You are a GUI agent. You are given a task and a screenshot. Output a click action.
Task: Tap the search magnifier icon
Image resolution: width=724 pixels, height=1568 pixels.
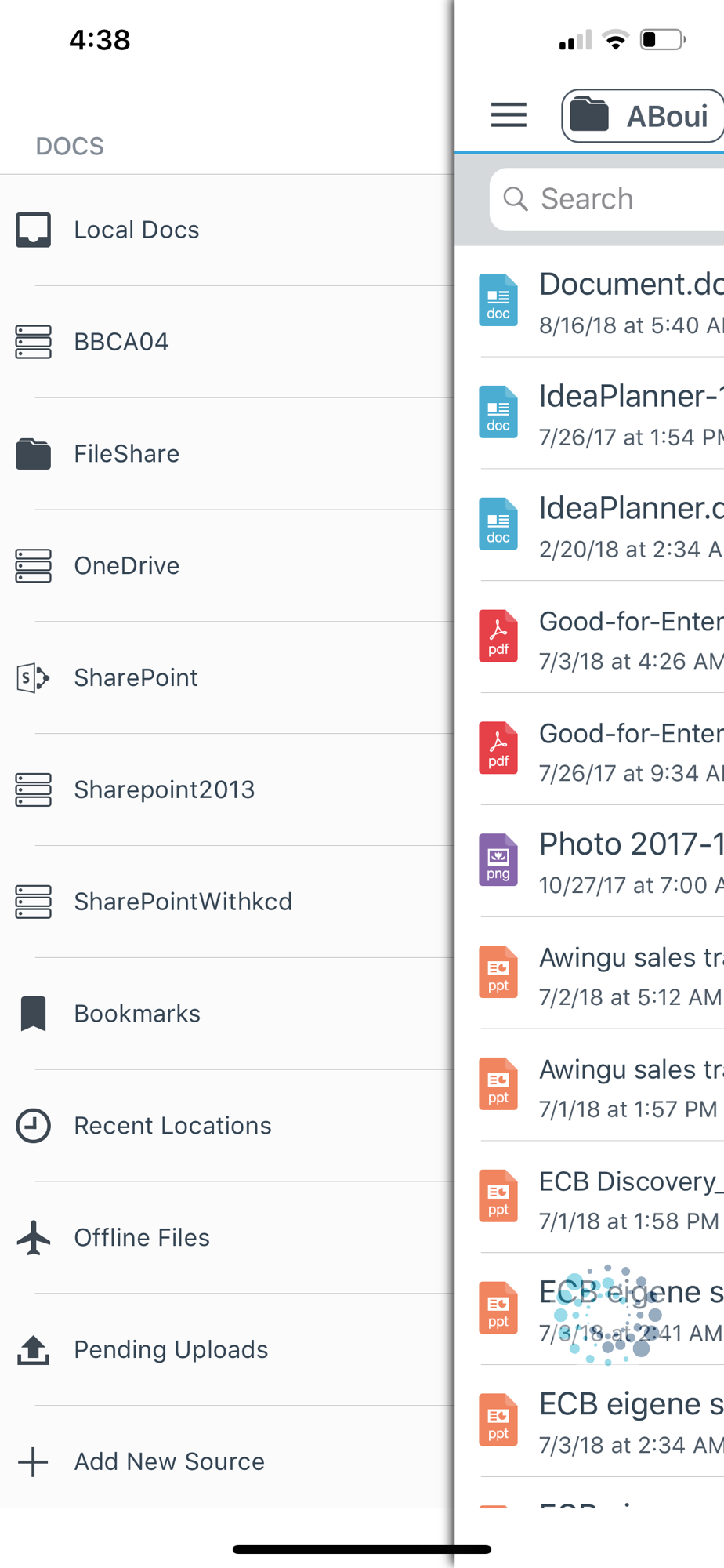515,199
